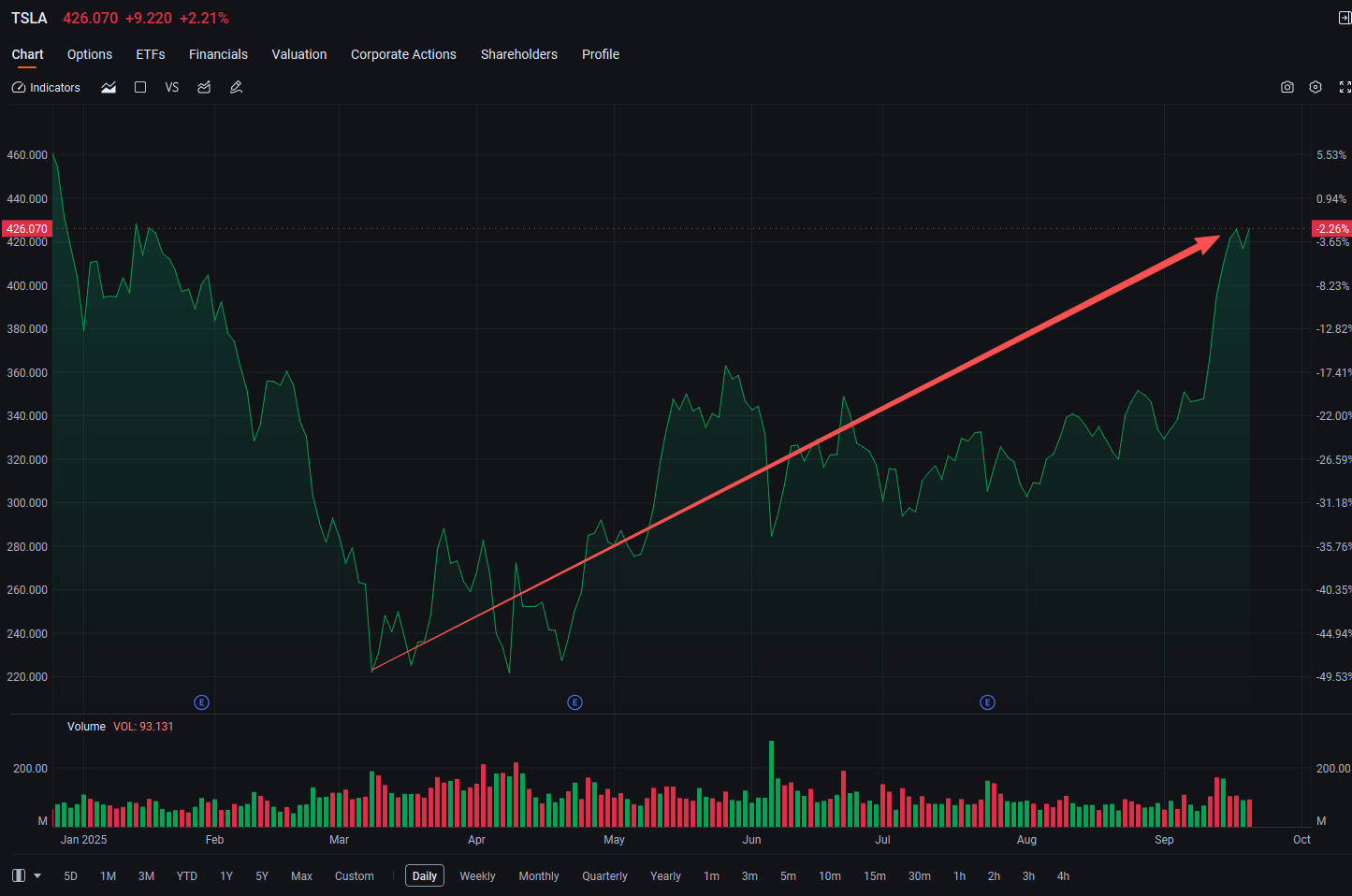Click the 460.000 price axis label
The height and width of the screenshot is (896, 1352).
[x=27, y=155]
